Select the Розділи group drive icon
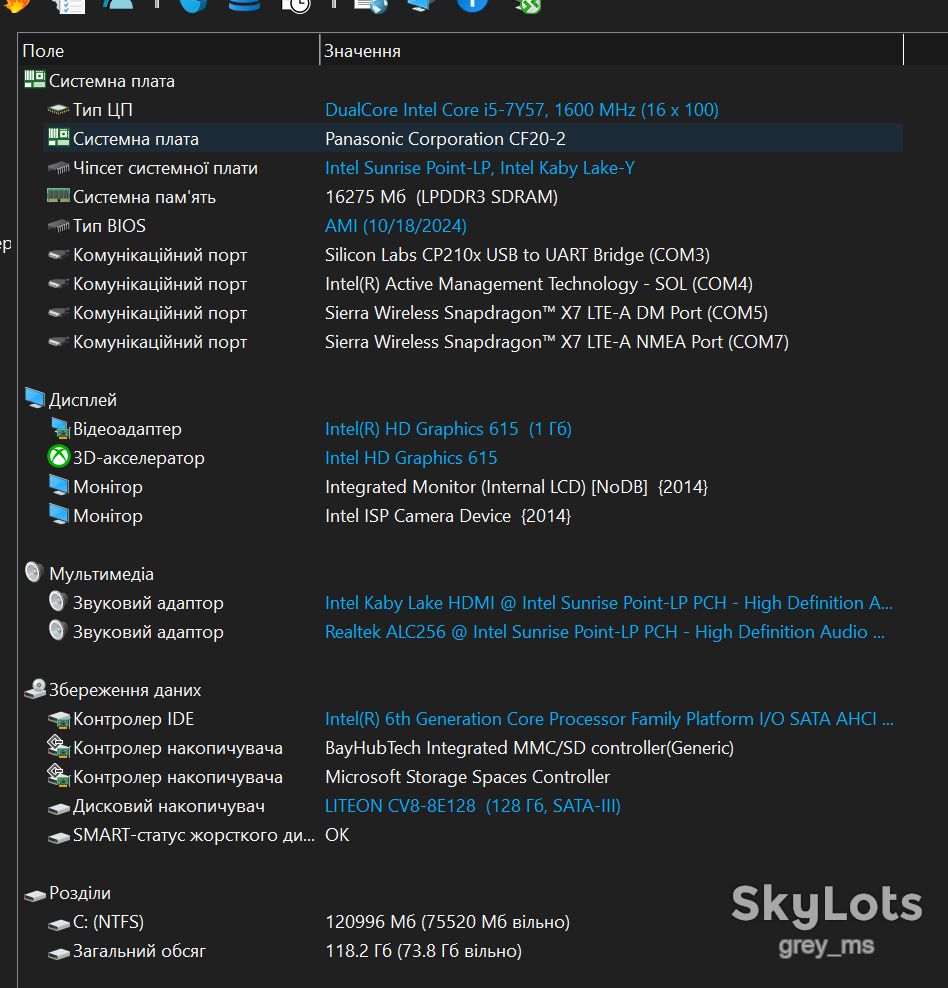948x988 pixels. (x=35, y=895)
